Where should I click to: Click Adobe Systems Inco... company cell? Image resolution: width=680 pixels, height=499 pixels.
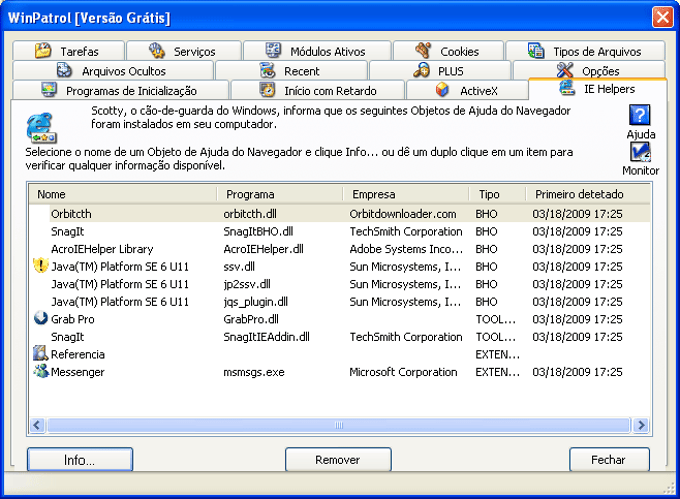[406, 249]
